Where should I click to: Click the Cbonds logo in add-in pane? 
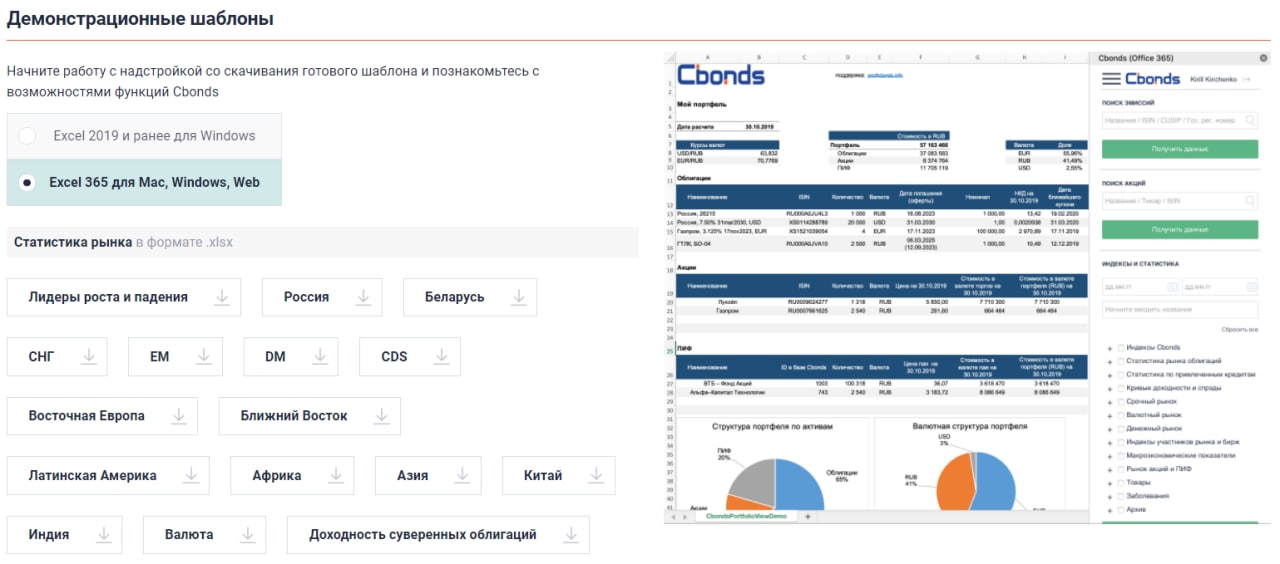1152,79
